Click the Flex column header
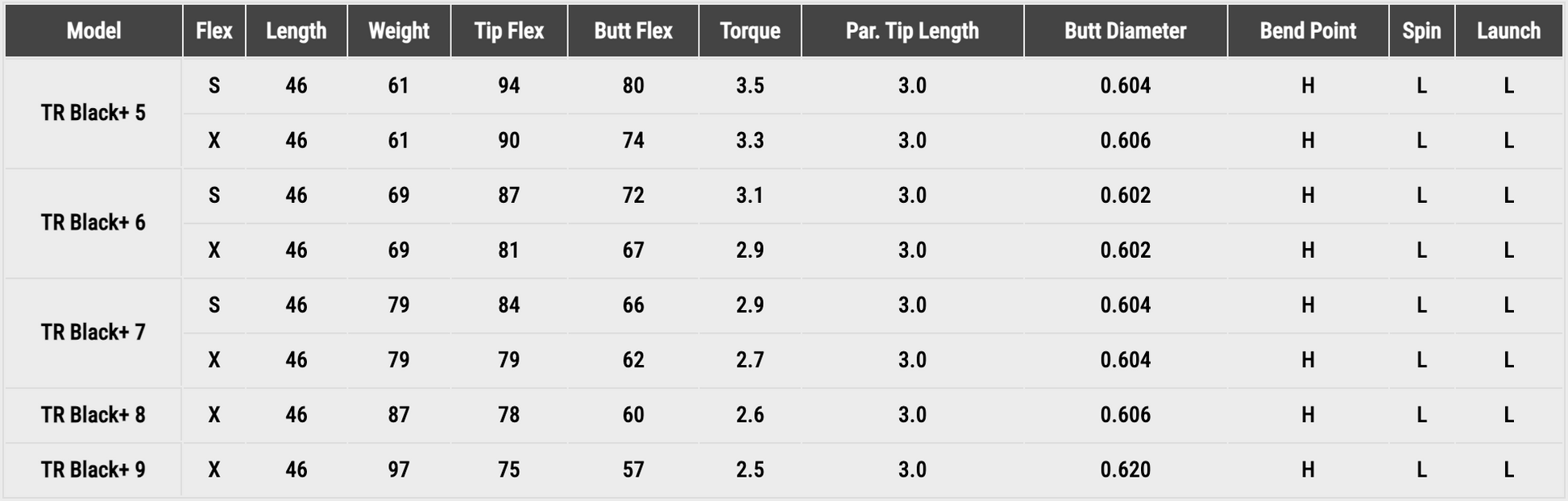 point(214,31)
